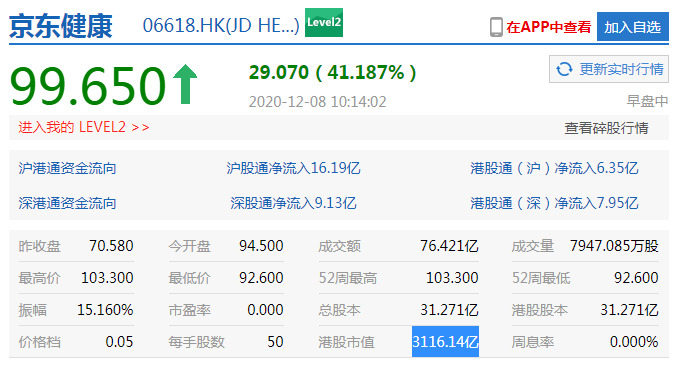The width and height of the screenshot is (683, 382).
Task: Click 港股通（沪）净流入6.35亿 text
Action: (x=554, y=168)
